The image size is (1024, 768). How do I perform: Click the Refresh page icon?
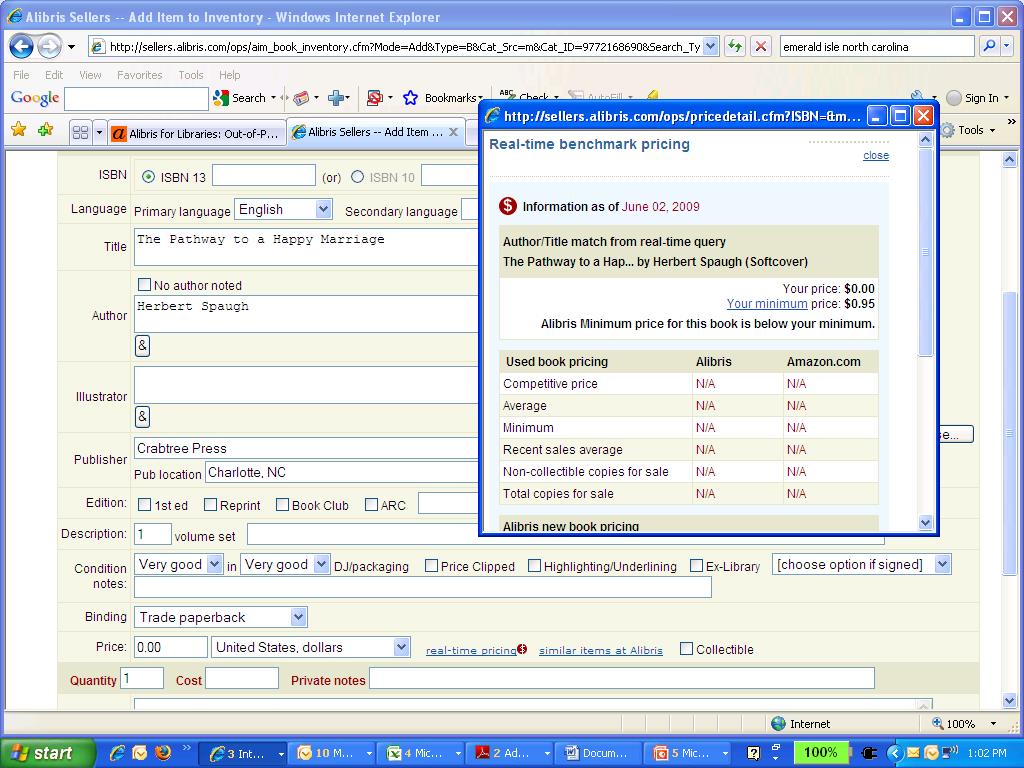735,46
